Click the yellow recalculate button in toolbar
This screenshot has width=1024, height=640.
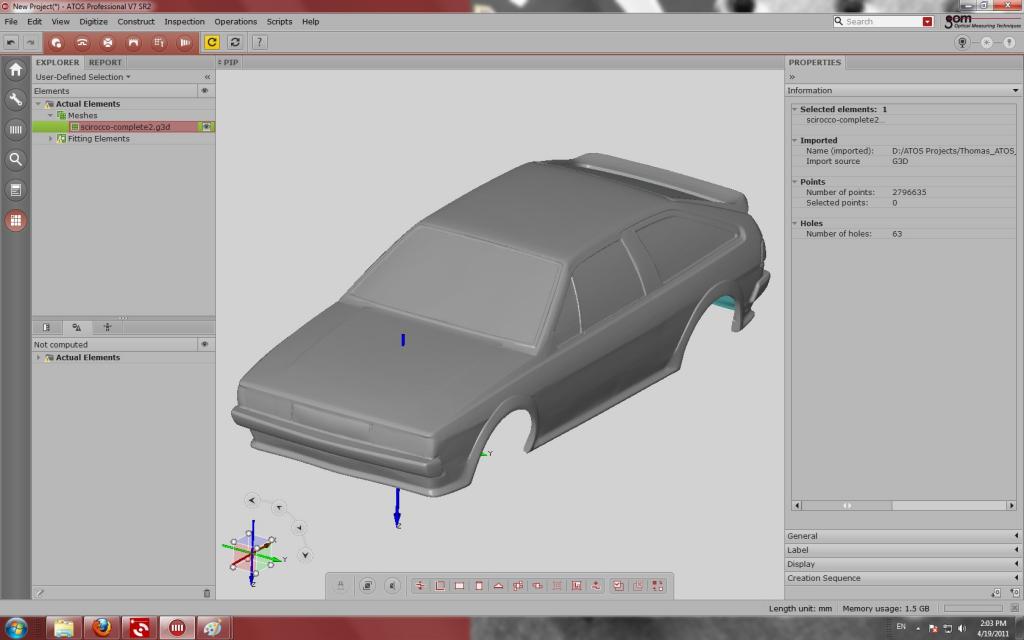coord(212,42)
